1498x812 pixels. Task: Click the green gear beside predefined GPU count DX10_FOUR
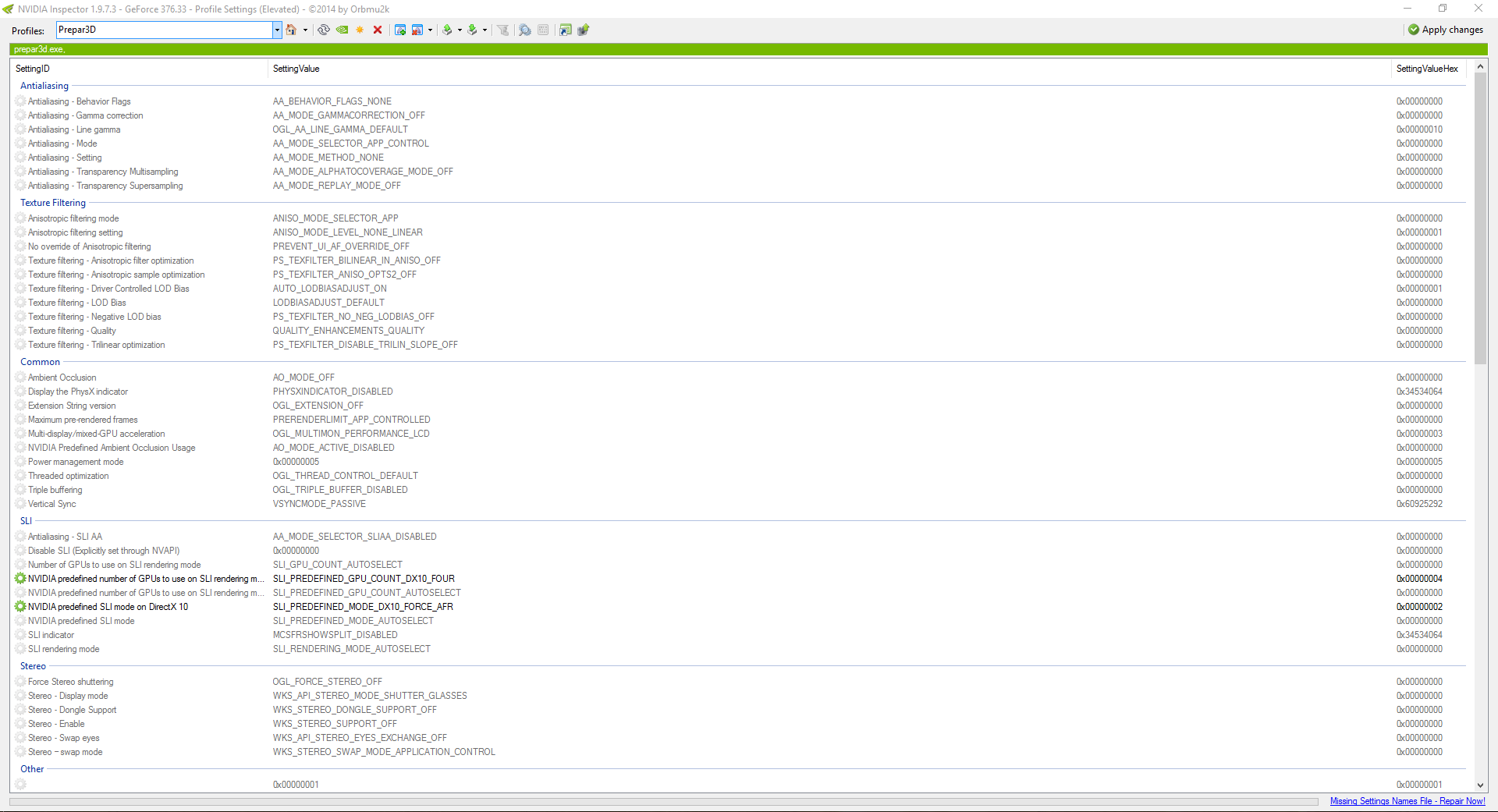[x=20, y=579]
